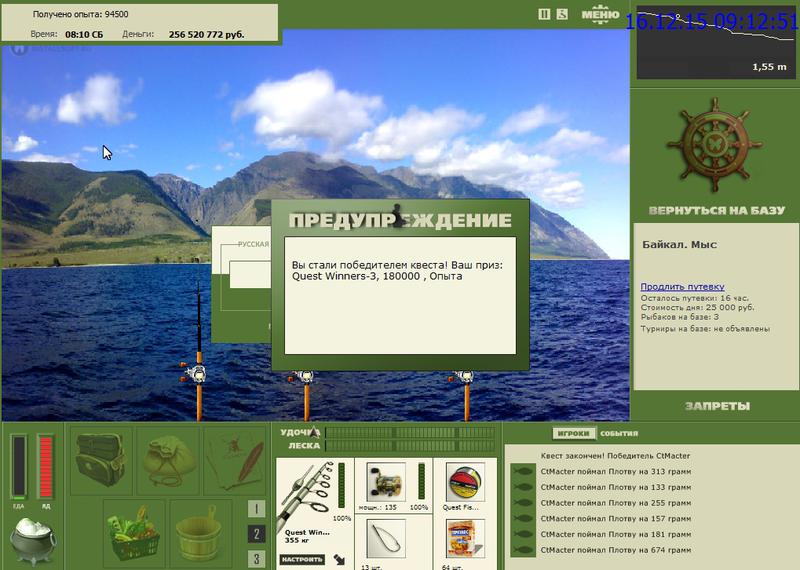Select the event Плотву на 674 грамм
Viewport: 800px width, 570px height.
tap(616, 550)
